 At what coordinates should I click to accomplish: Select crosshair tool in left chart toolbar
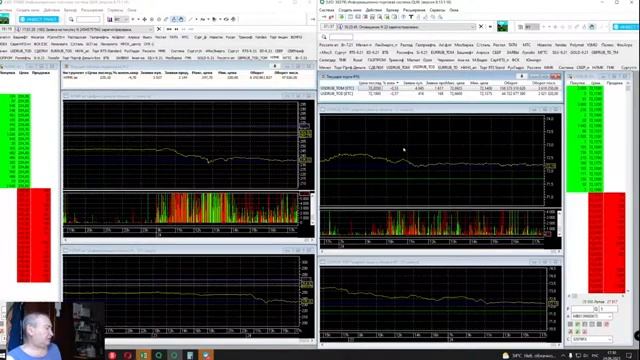pyautogui.click(x=144, y=19)
